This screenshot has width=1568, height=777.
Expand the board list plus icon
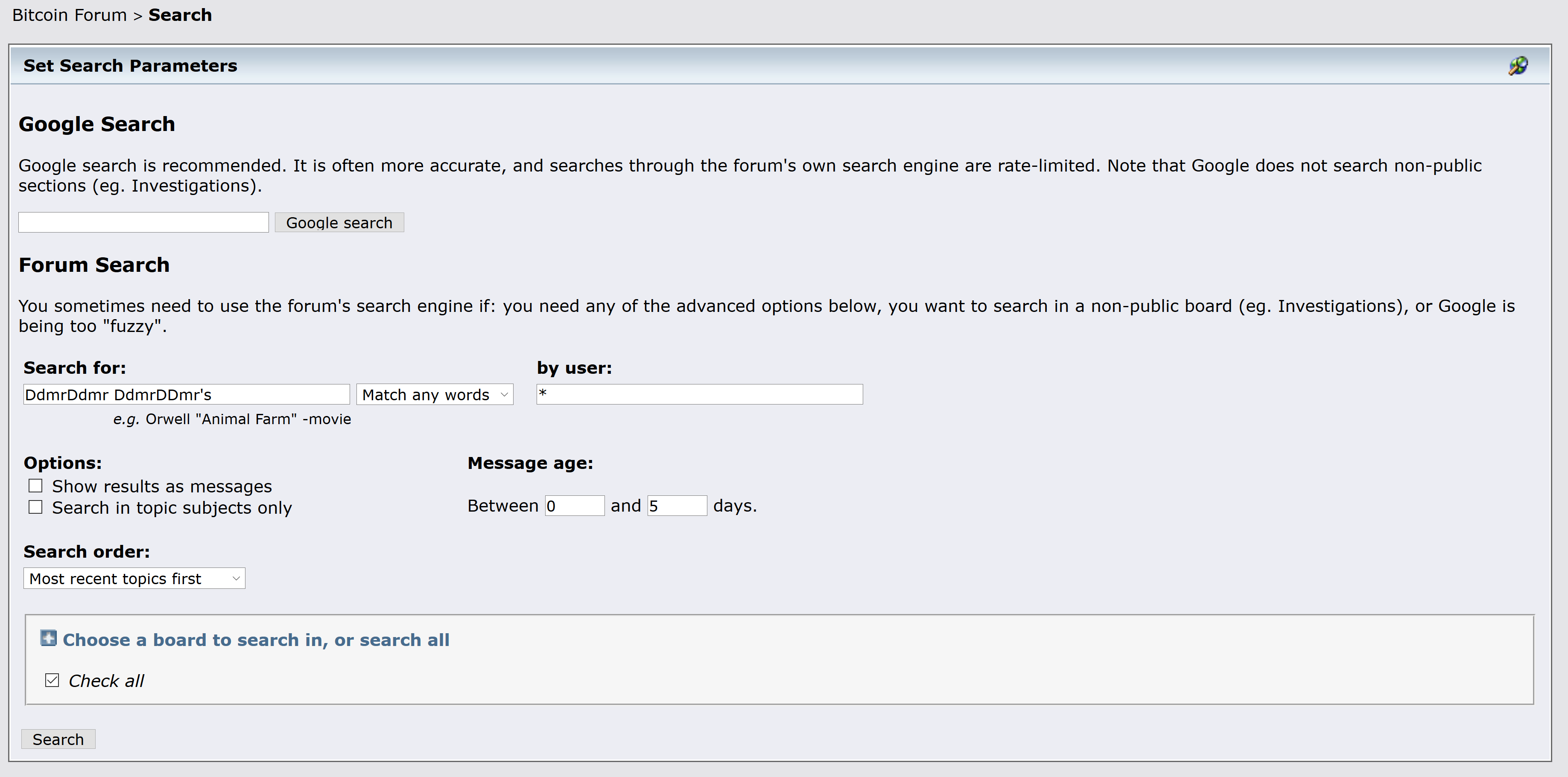click(x=48, y=638)
